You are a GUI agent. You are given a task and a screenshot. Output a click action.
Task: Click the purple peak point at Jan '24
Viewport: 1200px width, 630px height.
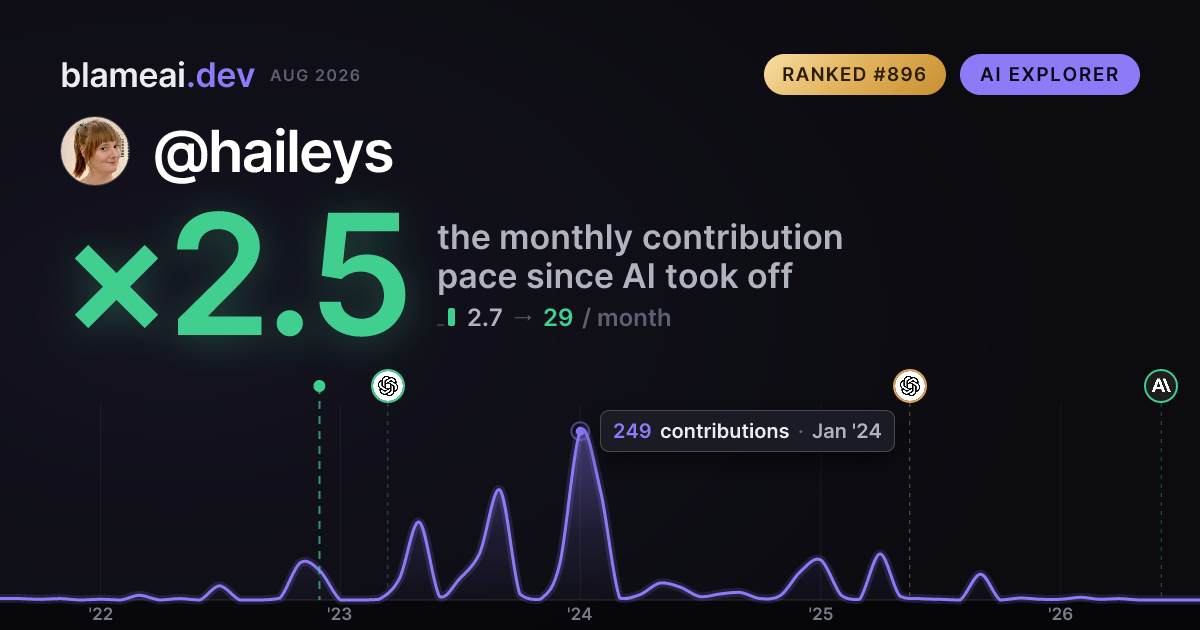click(x=580, y=432)
